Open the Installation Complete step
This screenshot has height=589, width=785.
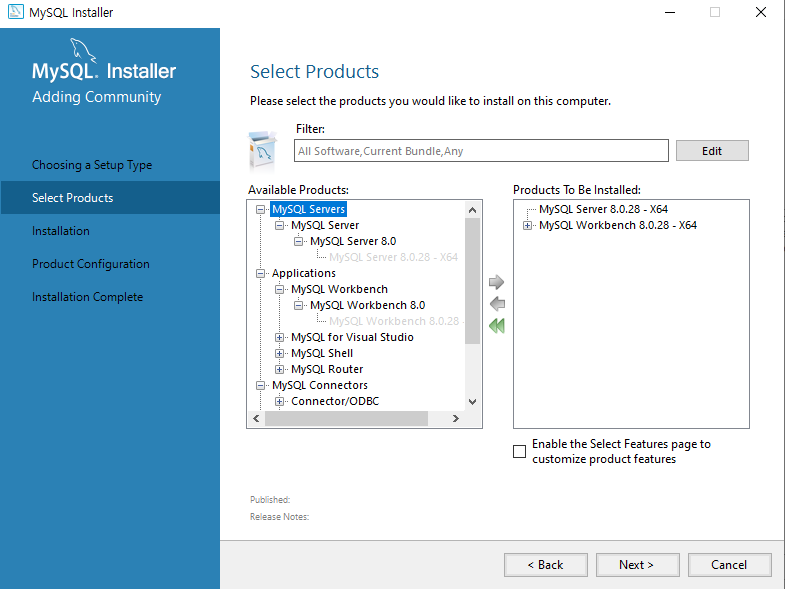[88, 297]
